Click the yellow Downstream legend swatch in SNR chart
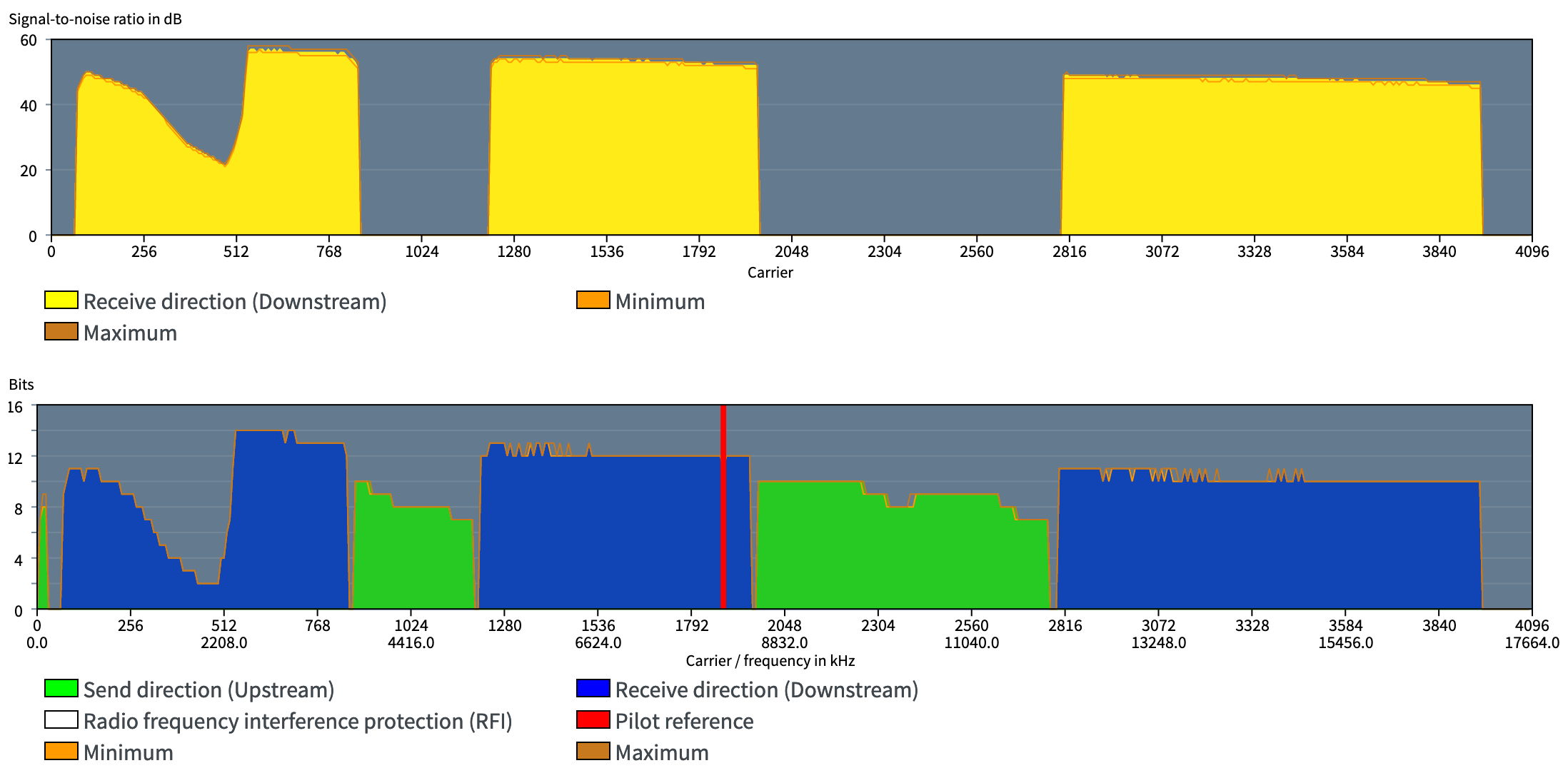Viewport: 1568px width, 778px height. [61, 300]
